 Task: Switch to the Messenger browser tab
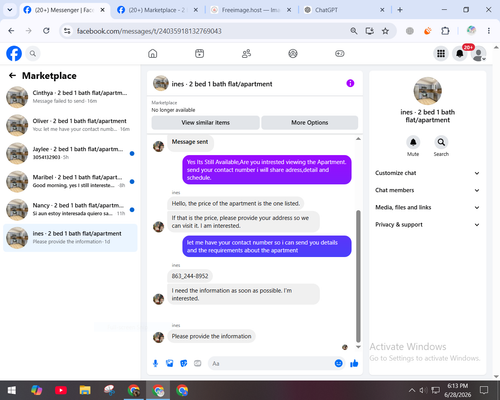[65, 10]
